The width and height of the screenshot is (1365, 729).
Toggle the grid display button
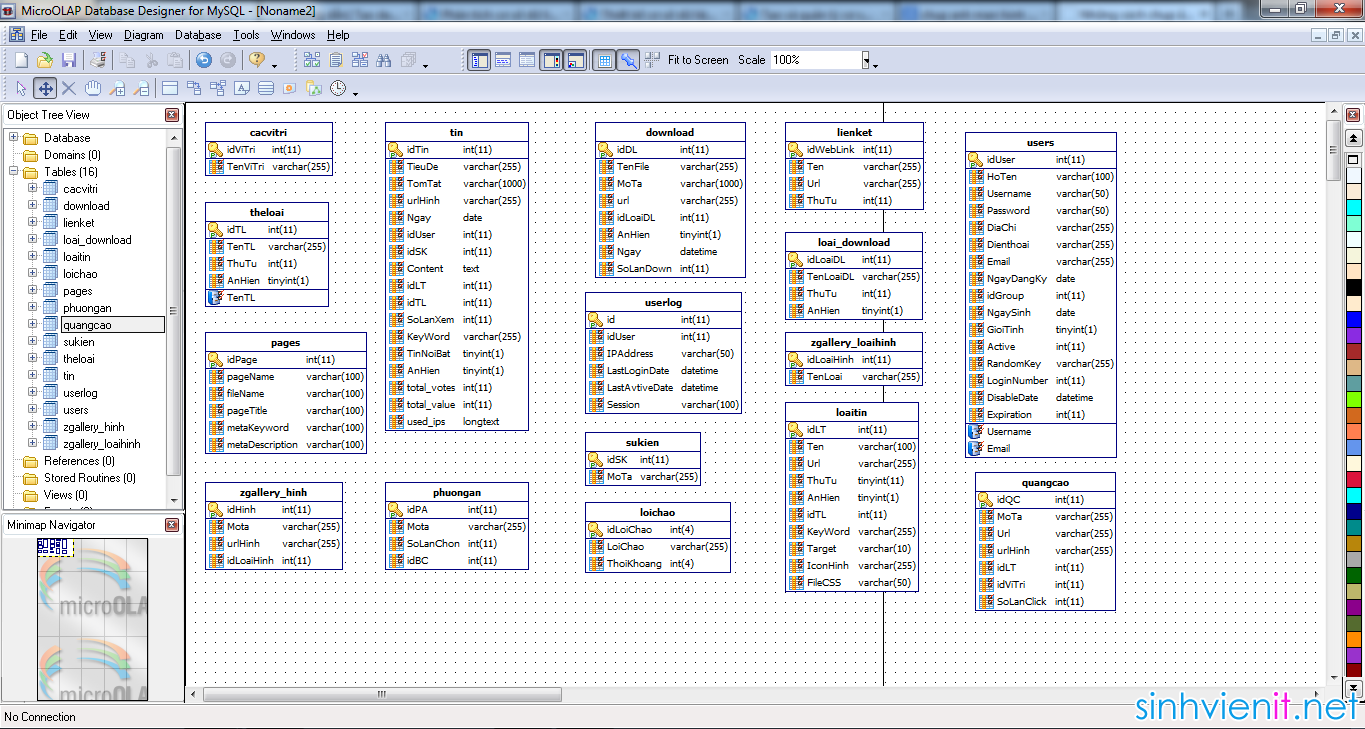click(604, 60)
